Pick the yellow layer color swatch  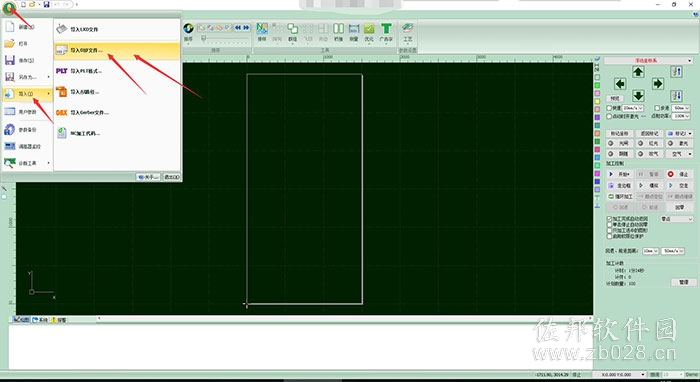597,102
